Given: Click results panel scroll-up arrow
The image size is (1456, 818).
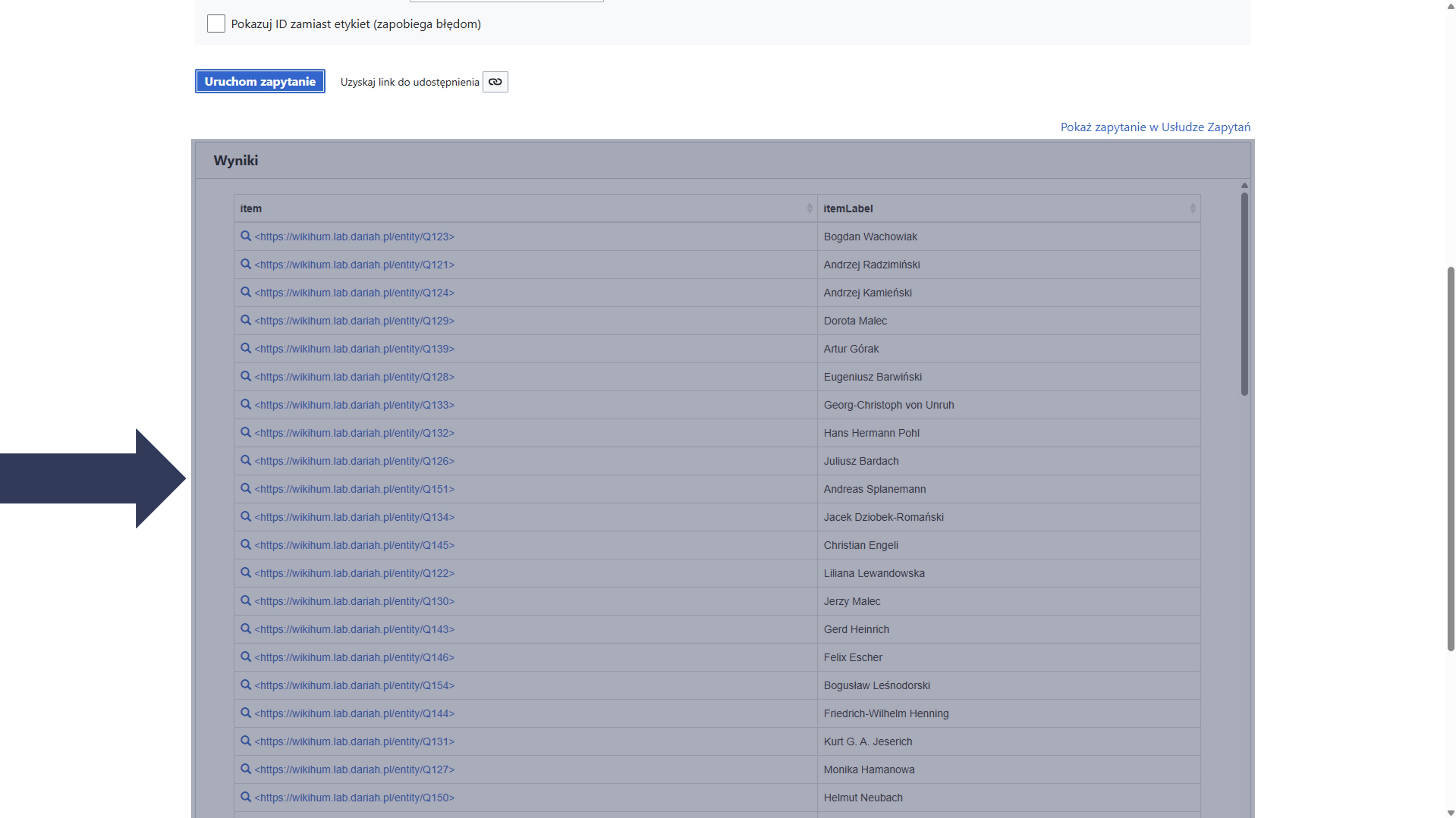Looking at the screenshot, I should (x=1244, y=186).
